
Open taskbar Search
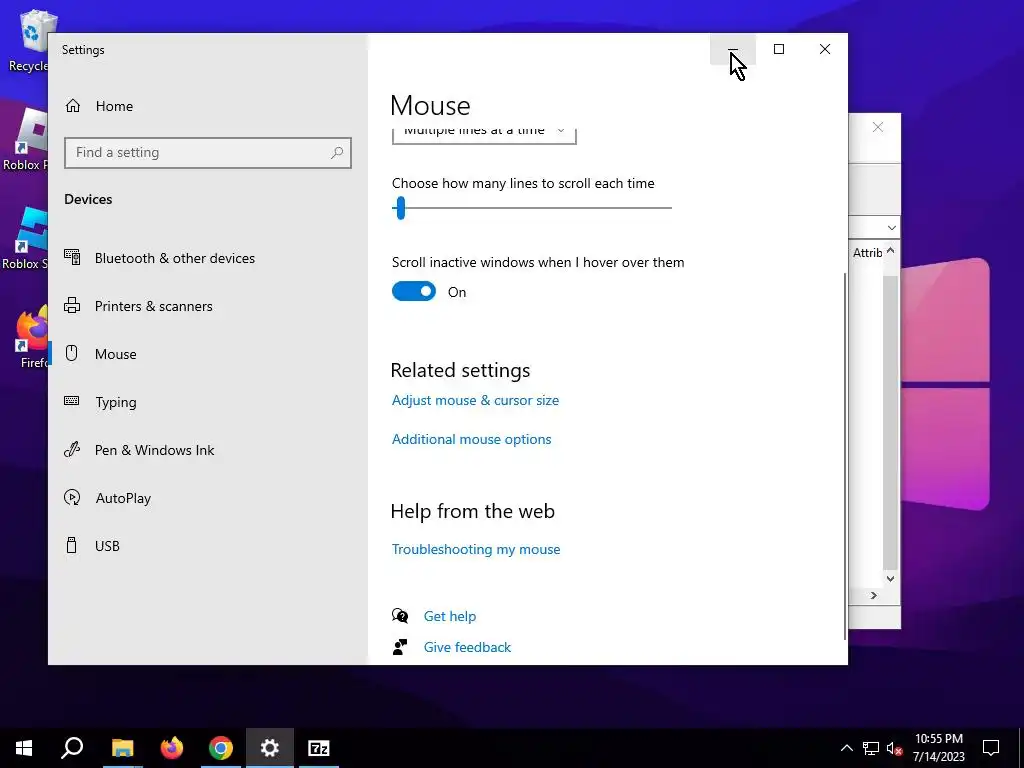72,748
